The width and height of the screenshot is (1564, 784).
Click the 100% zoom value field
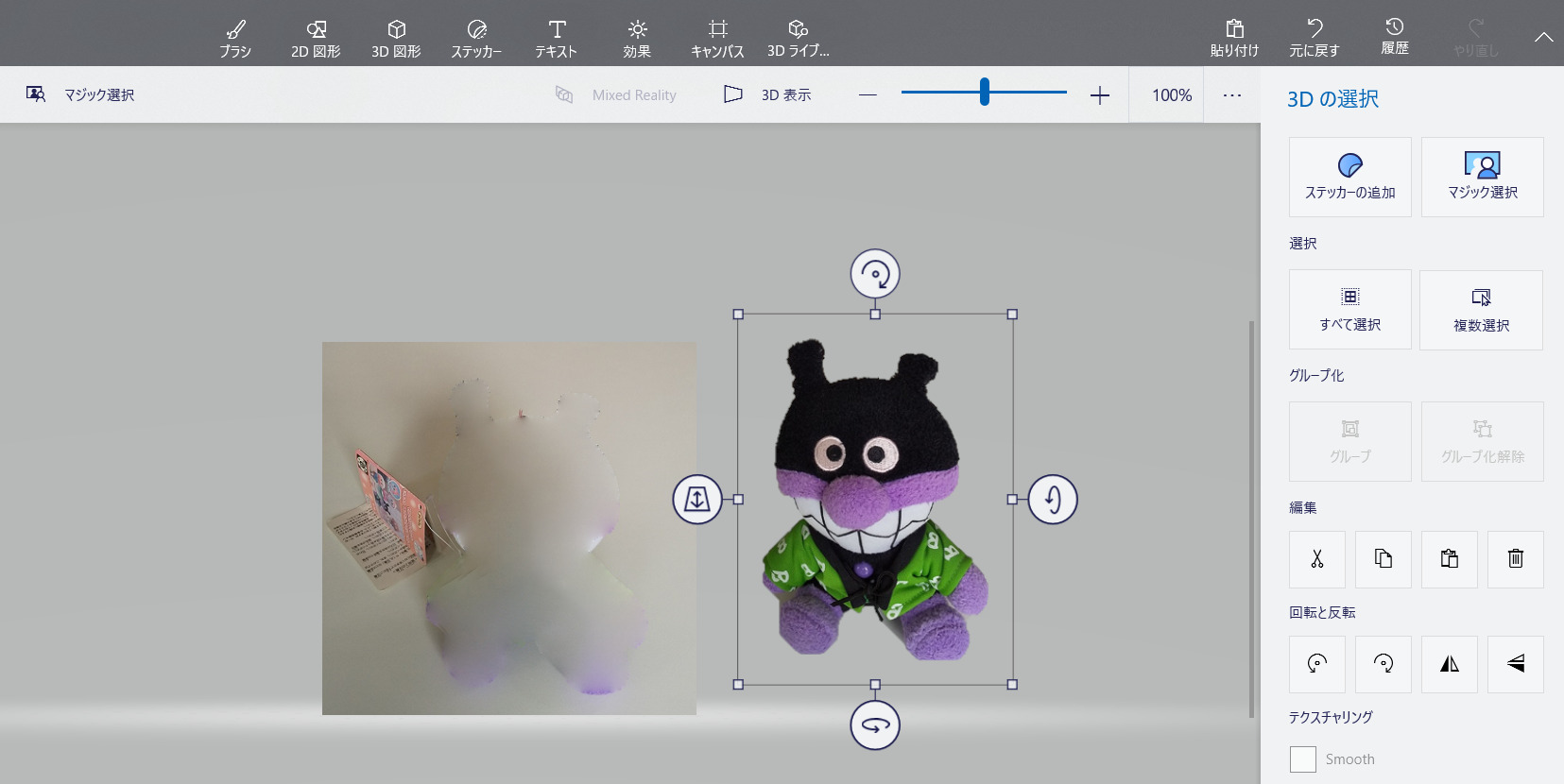pos(1166,94)
